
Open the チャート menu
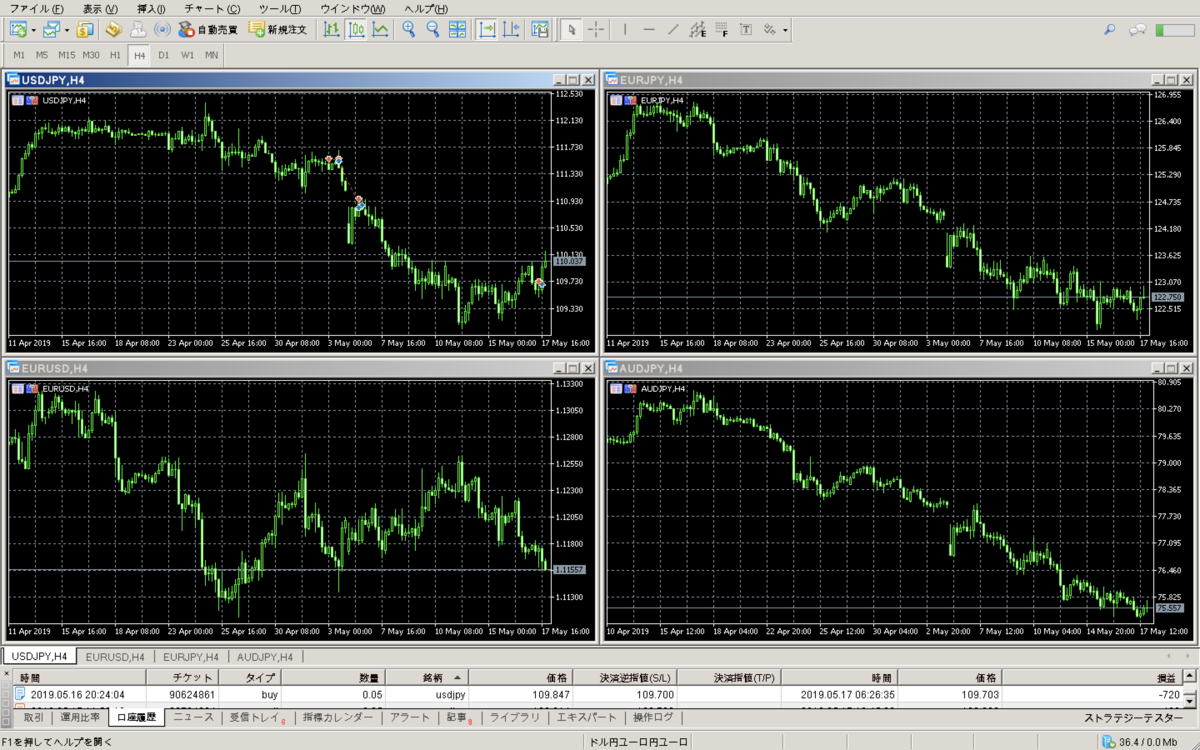pos(212,8)
